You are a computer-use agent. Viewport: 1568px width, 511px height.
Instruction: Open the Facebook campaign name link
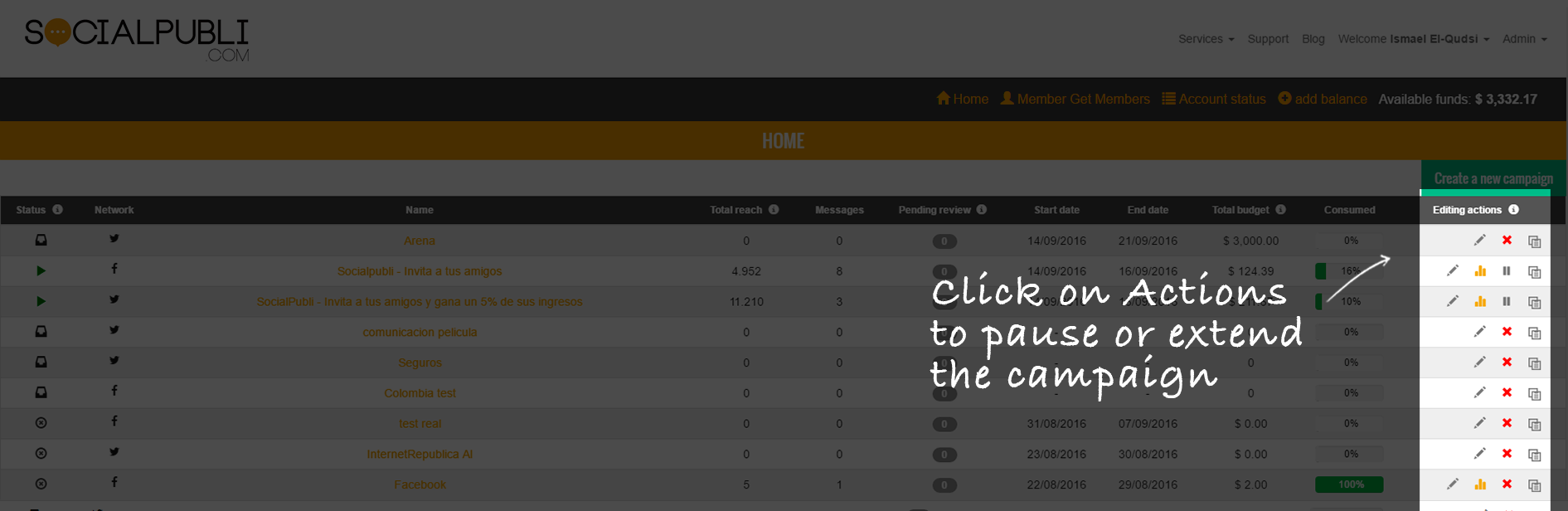[420, 484]
